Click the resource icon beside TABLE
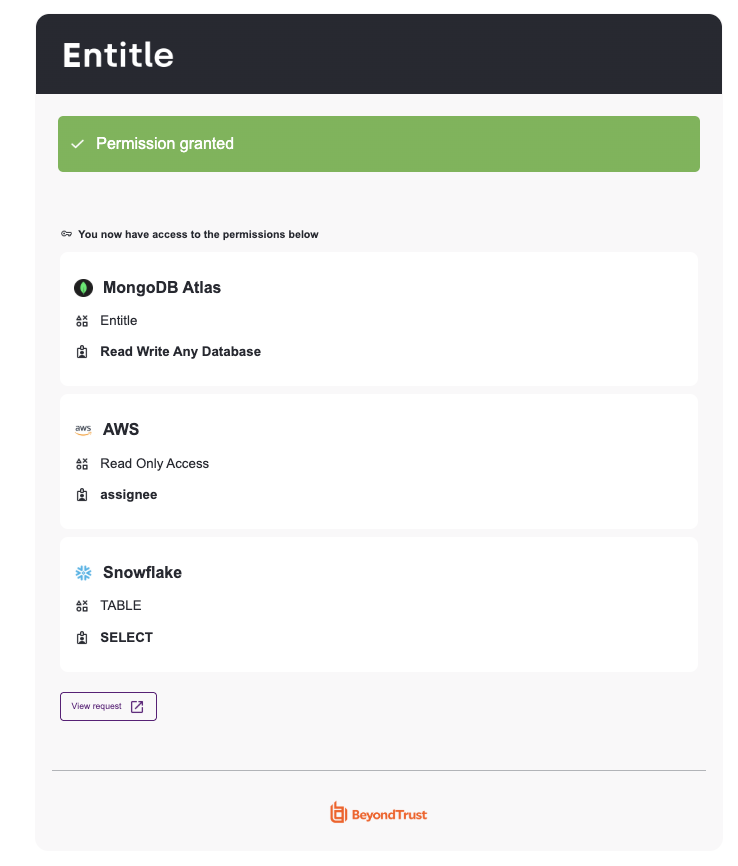 82,606
